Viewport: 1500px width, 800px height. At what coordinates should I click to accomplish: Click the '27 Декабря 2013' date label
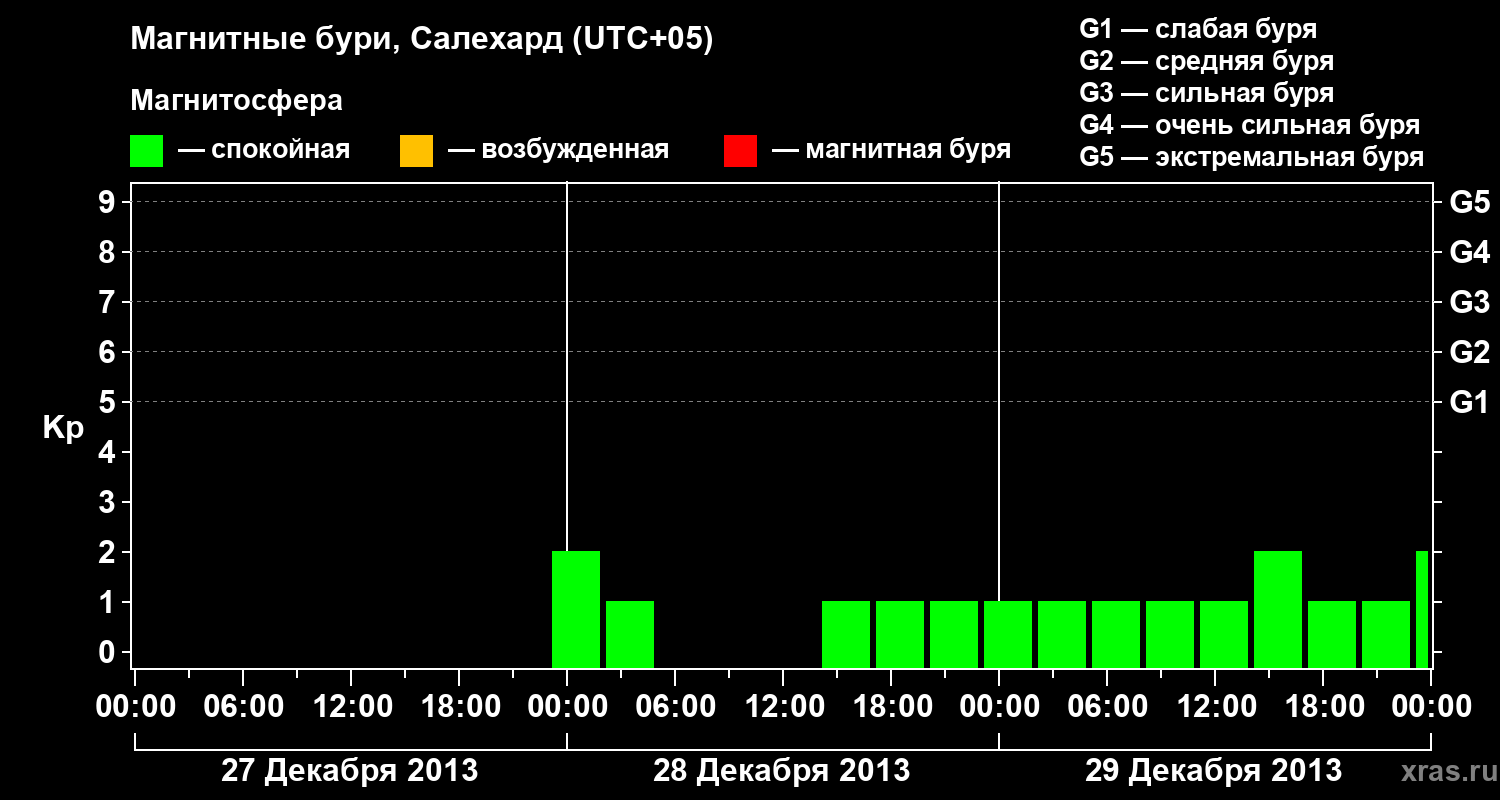click(x=350, y=771)
